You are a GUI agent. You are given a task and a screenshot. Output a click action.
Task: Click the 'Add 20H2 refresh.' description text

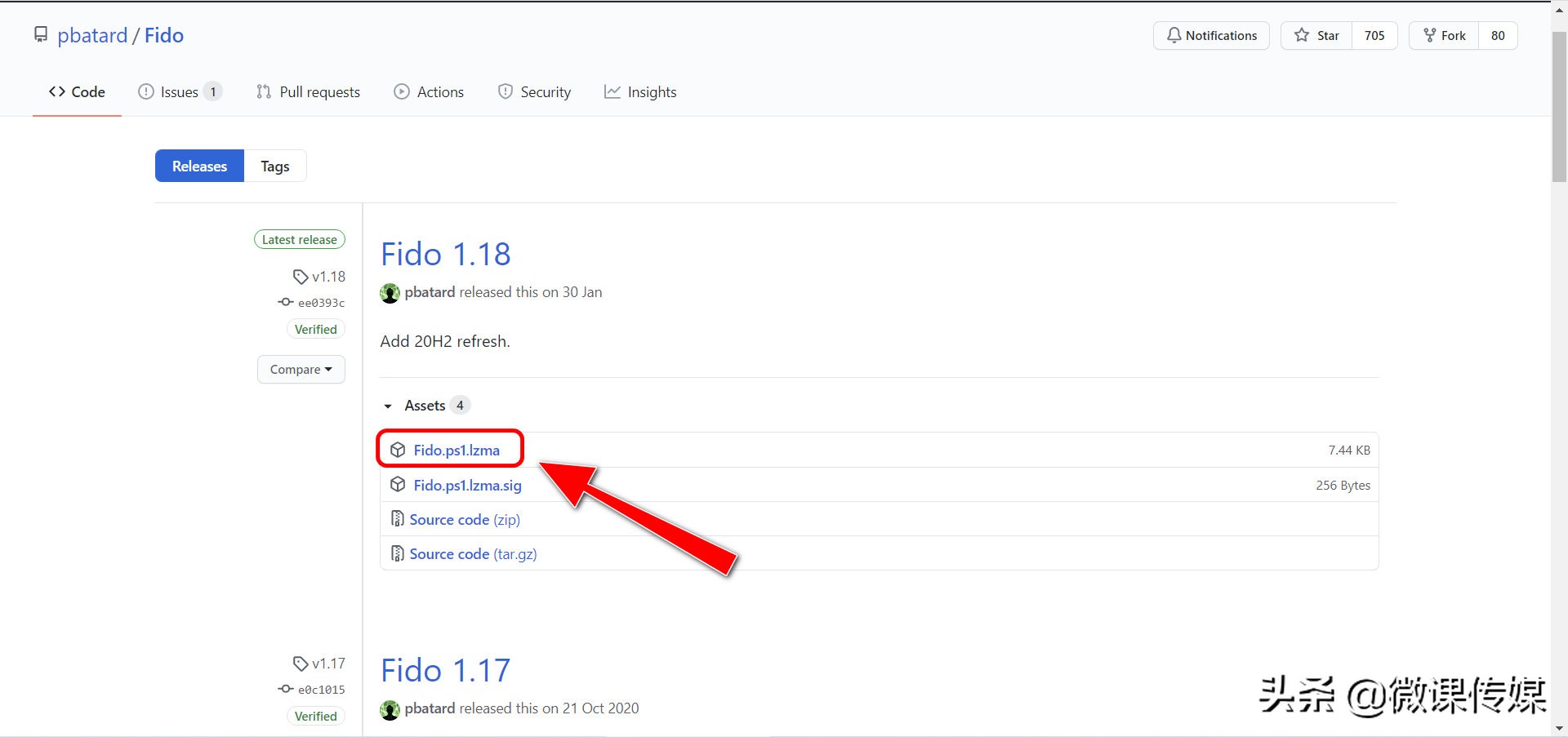445,342
